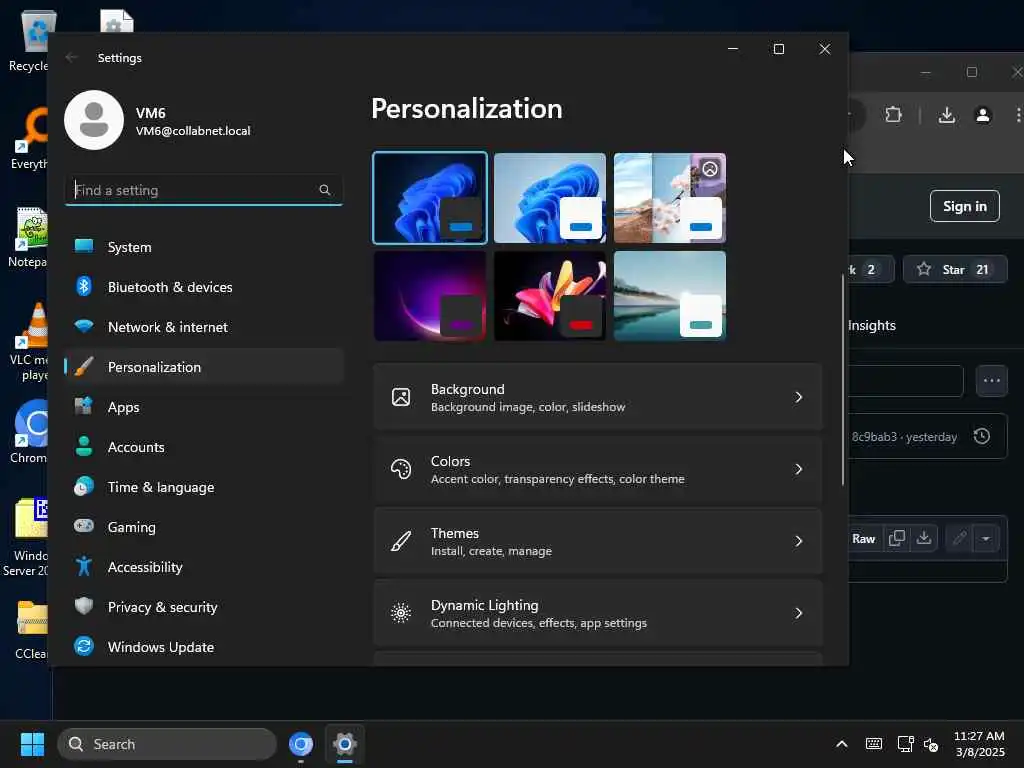Open the Time & language category
The height and width of the screenshot is (768, 1024).
tap(204, 487)
